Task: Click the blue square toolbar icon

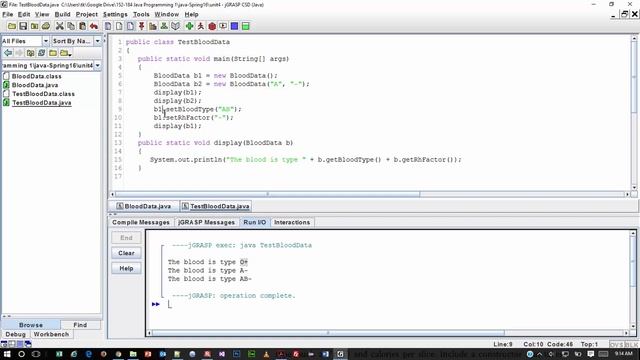Action: tap(234, 26)
